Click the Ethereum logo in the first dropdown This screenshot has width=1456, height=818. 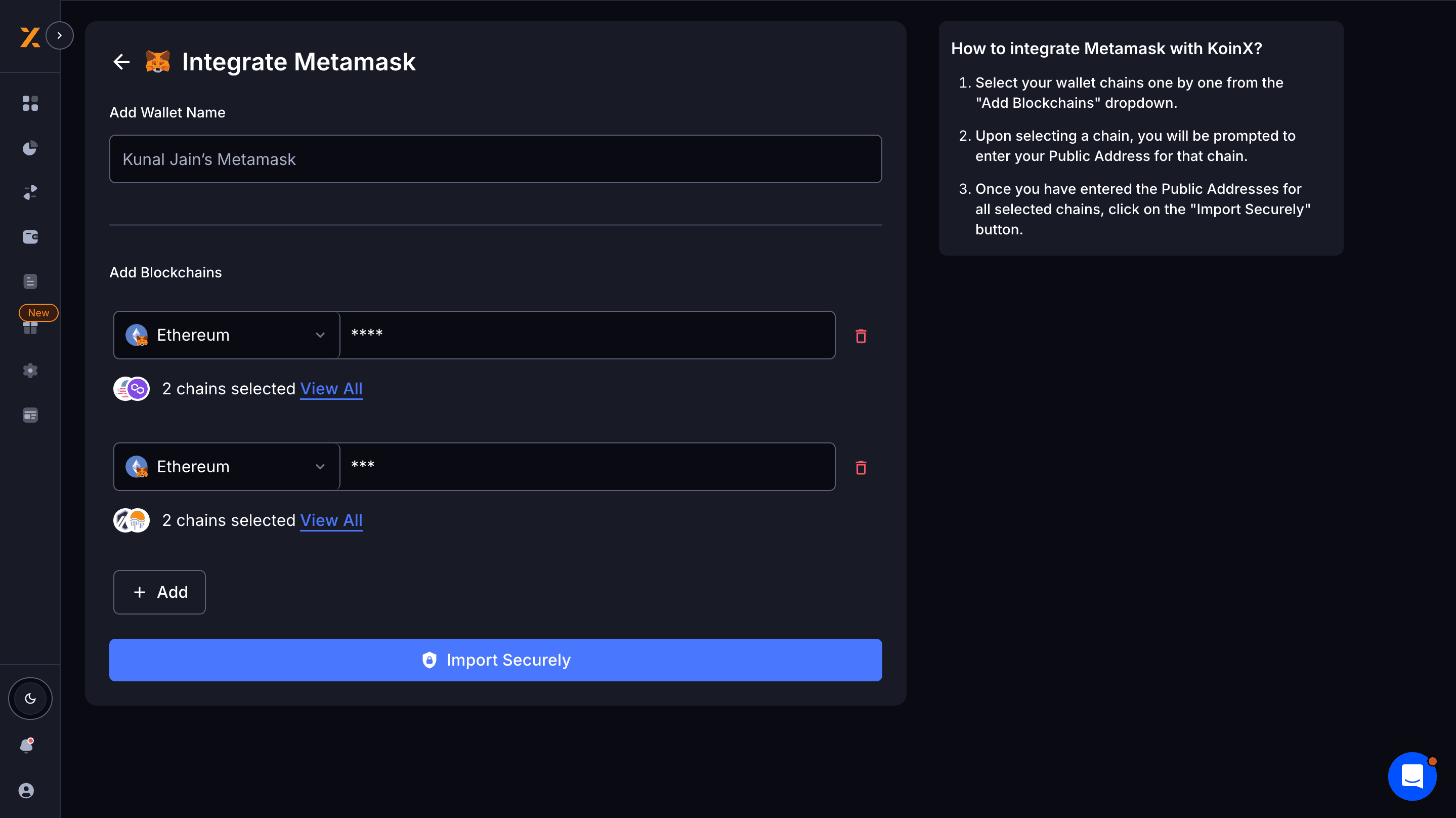(137, 335)
